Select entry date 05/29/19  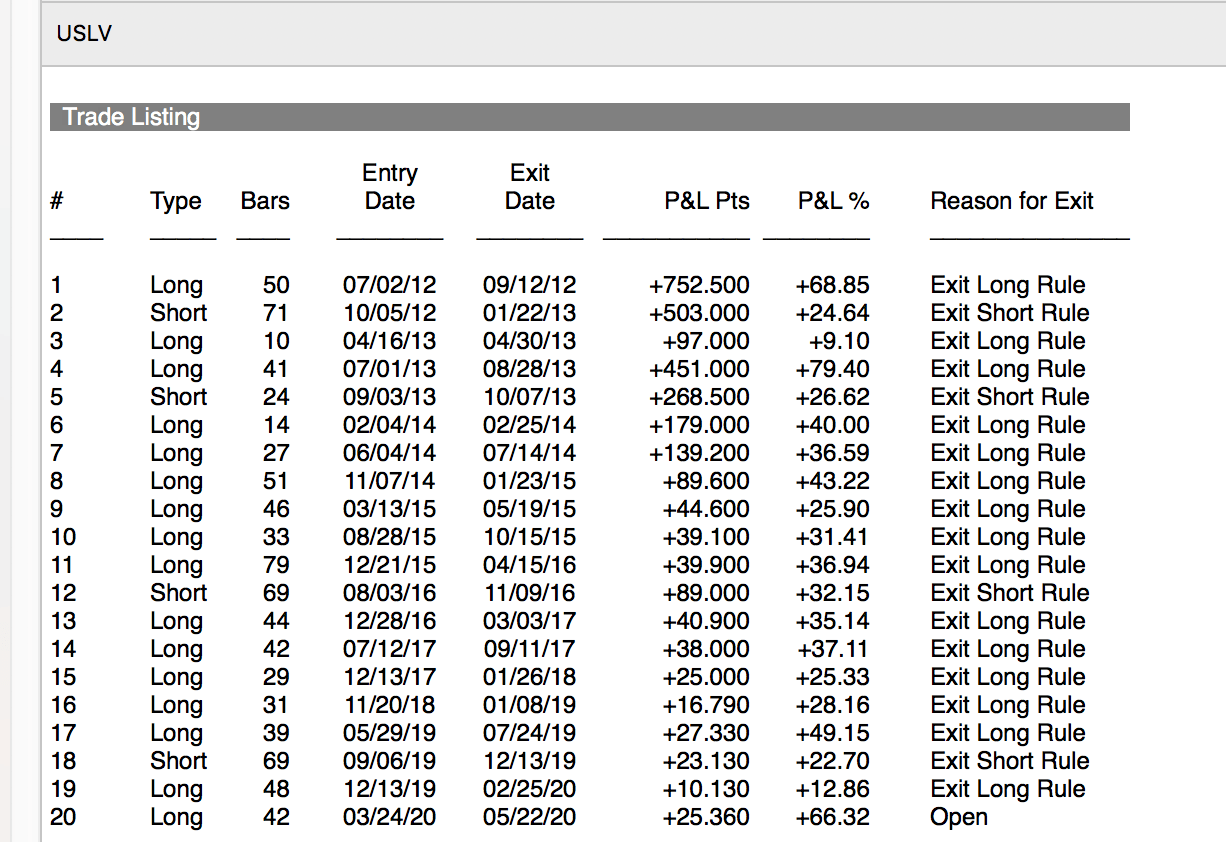coord(390,733)
